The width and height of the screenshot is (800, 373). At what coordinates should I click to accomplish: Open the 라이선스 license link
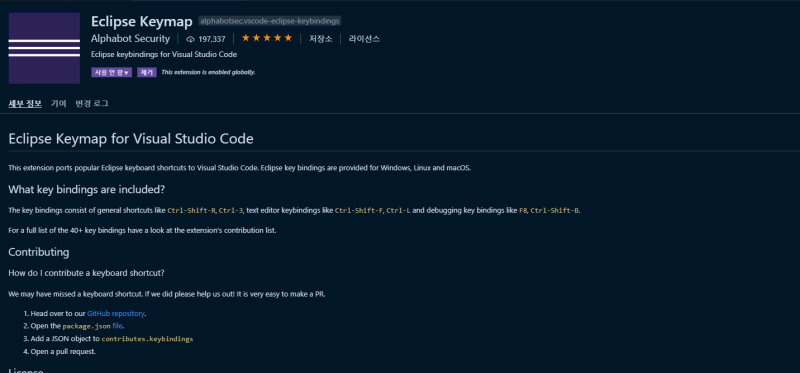pyautogui.click(x=364, y=39)
